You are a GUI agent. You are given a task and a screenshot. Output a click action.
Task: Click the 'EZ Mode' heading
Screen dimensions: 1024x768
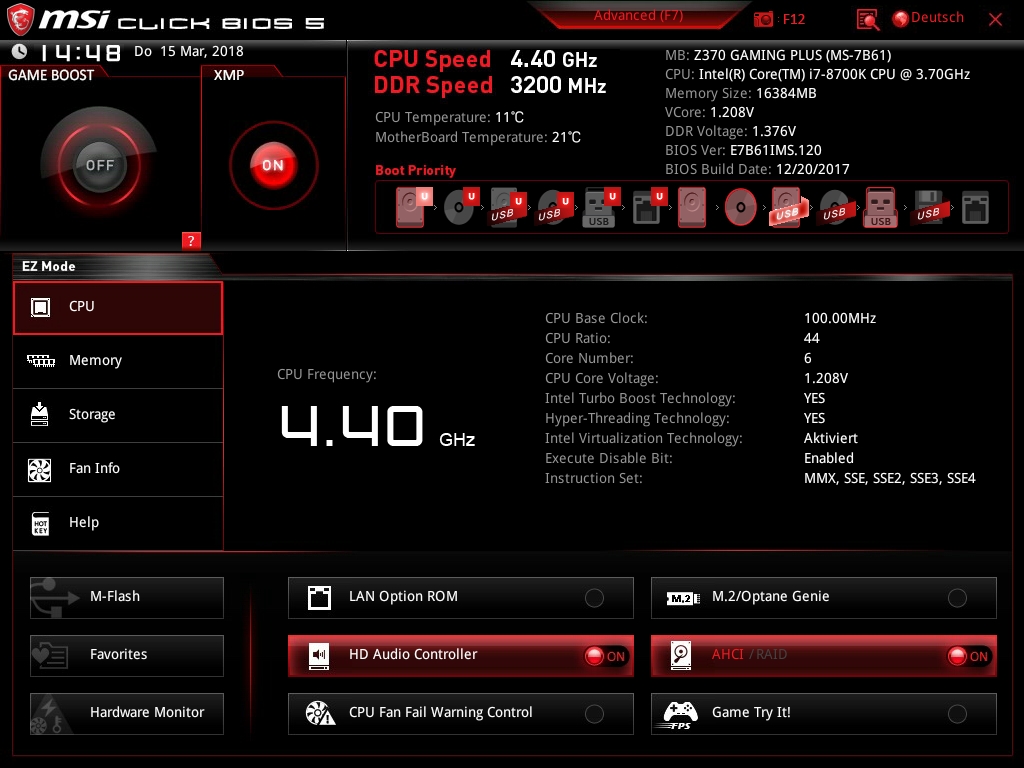pyautogui.click(x=49, y=266)
